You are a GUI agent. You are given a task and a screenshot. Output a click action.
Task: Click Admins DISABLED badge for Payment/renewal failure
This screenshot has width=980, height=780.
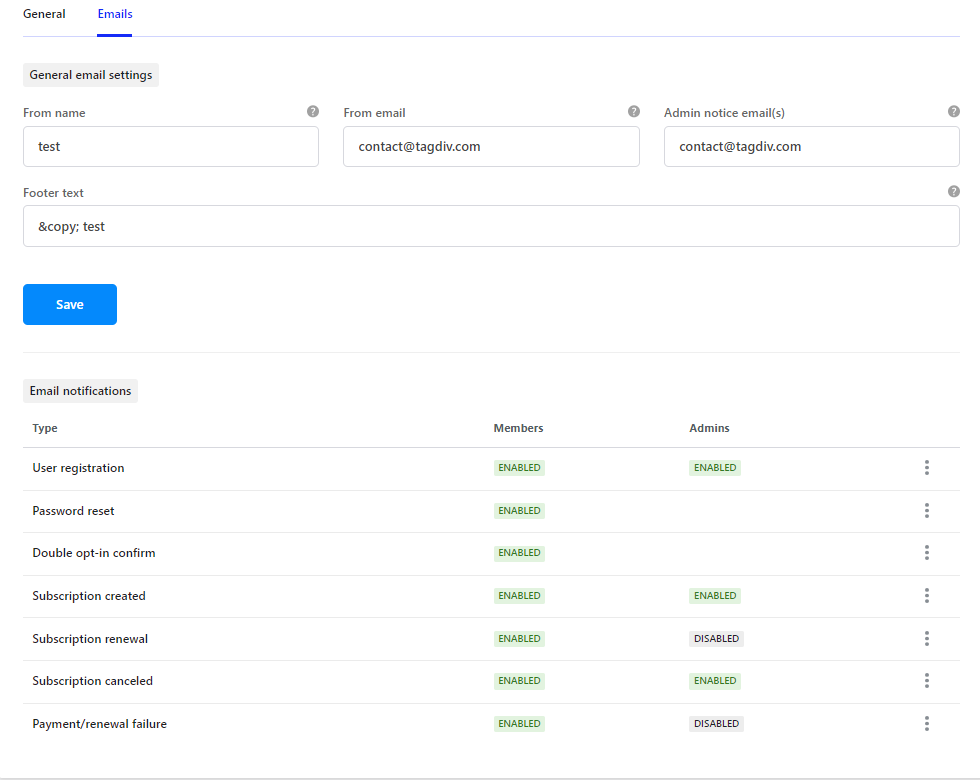[716, 724]
